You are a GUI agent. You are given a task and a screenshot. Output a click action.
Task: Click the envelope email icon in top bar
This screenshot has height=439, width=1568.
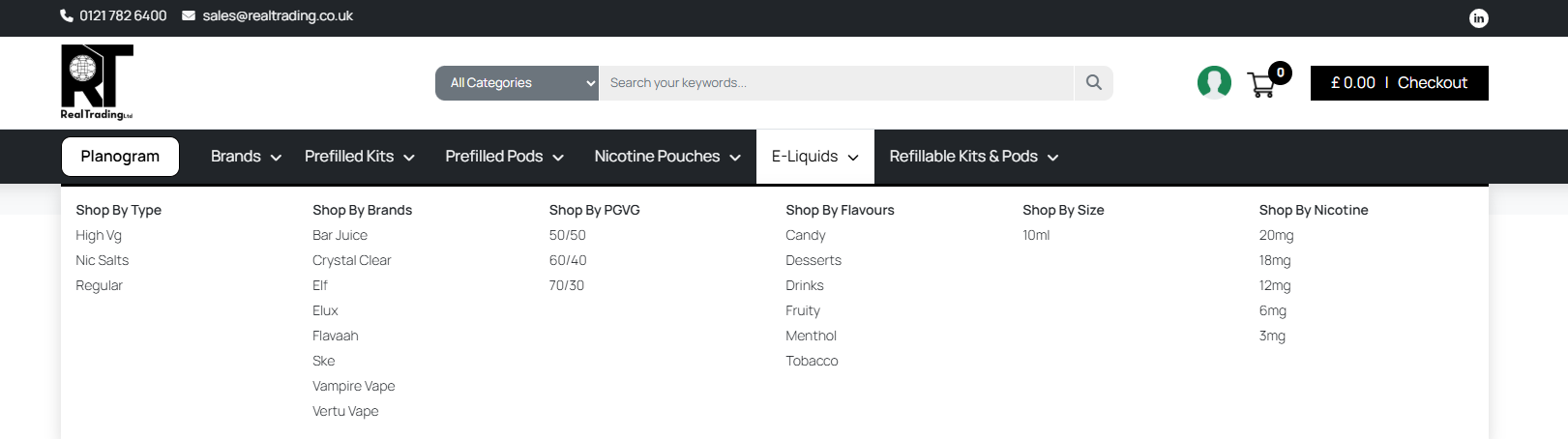pos(189,15)
